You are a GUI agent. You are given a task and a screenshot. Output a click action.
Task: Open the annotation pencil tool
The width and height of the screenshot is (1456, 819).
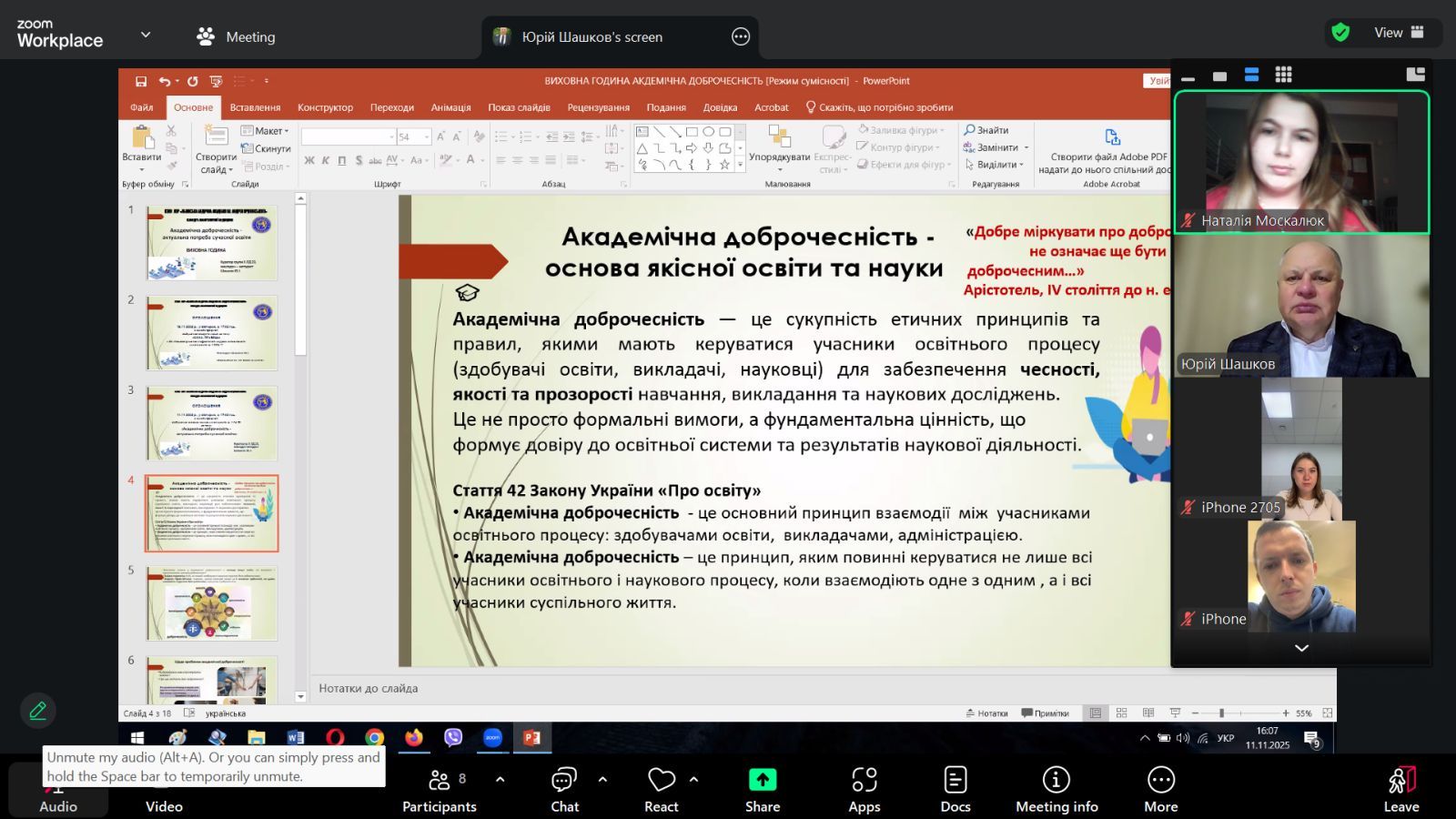coord(37,711)
